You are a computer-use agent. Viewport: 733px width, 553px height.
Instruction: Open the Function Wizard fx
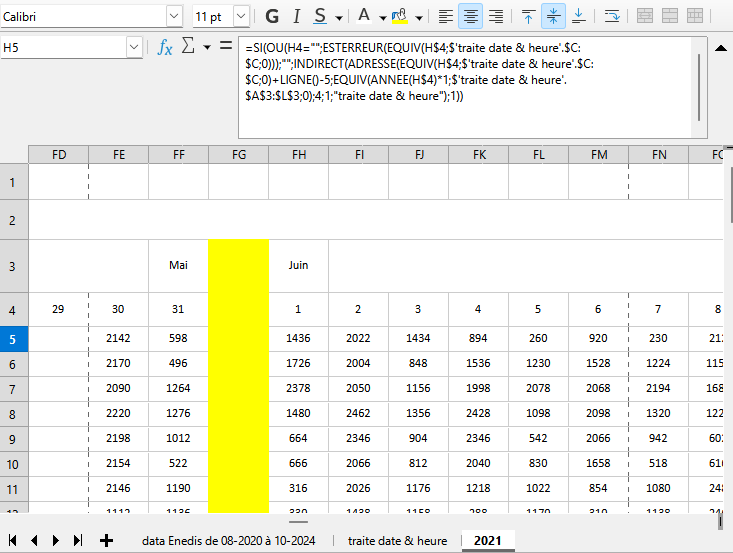[x=165, y=47]
